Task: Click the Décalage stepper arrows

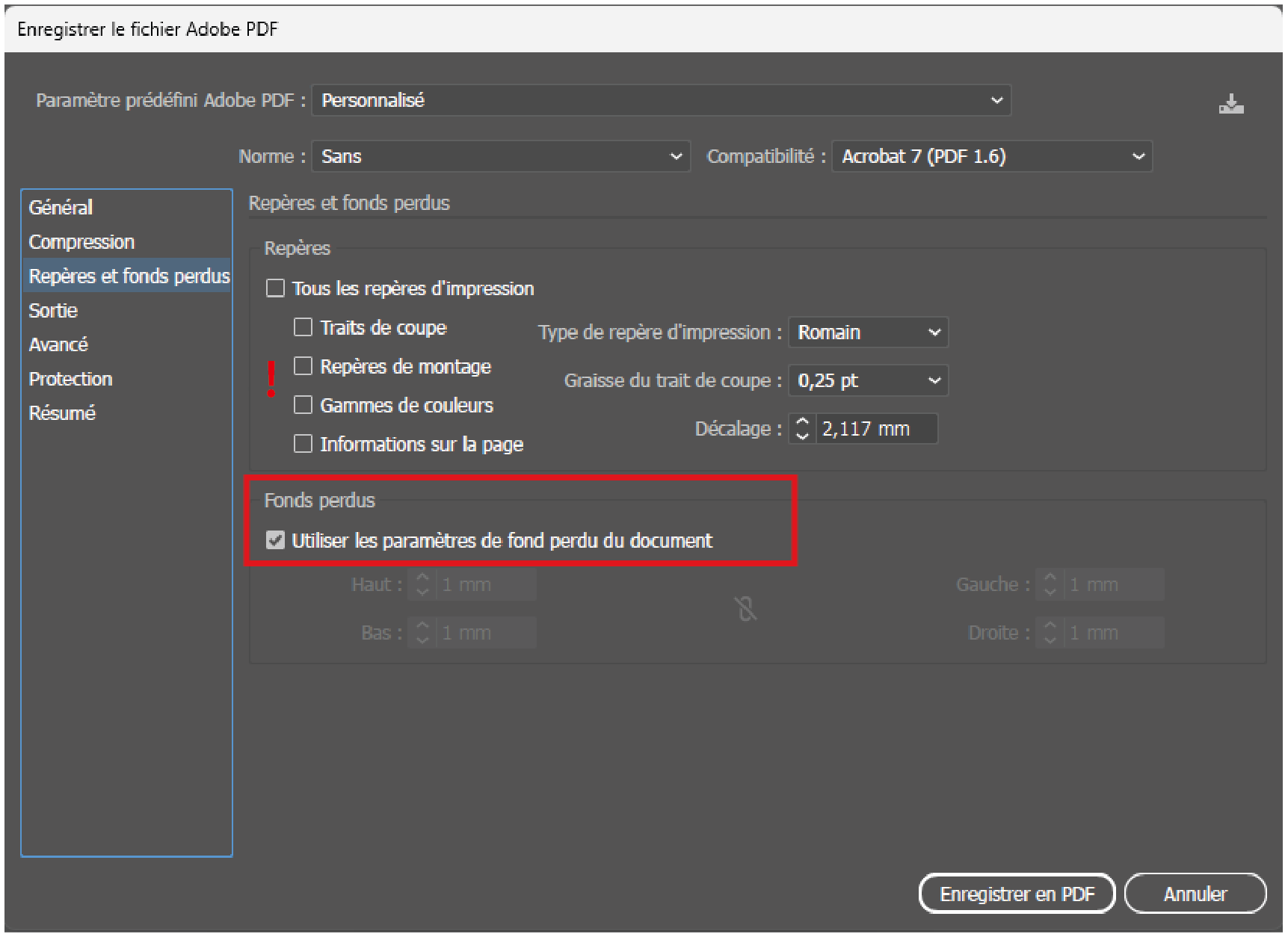Action: click(x=802, y=429)
